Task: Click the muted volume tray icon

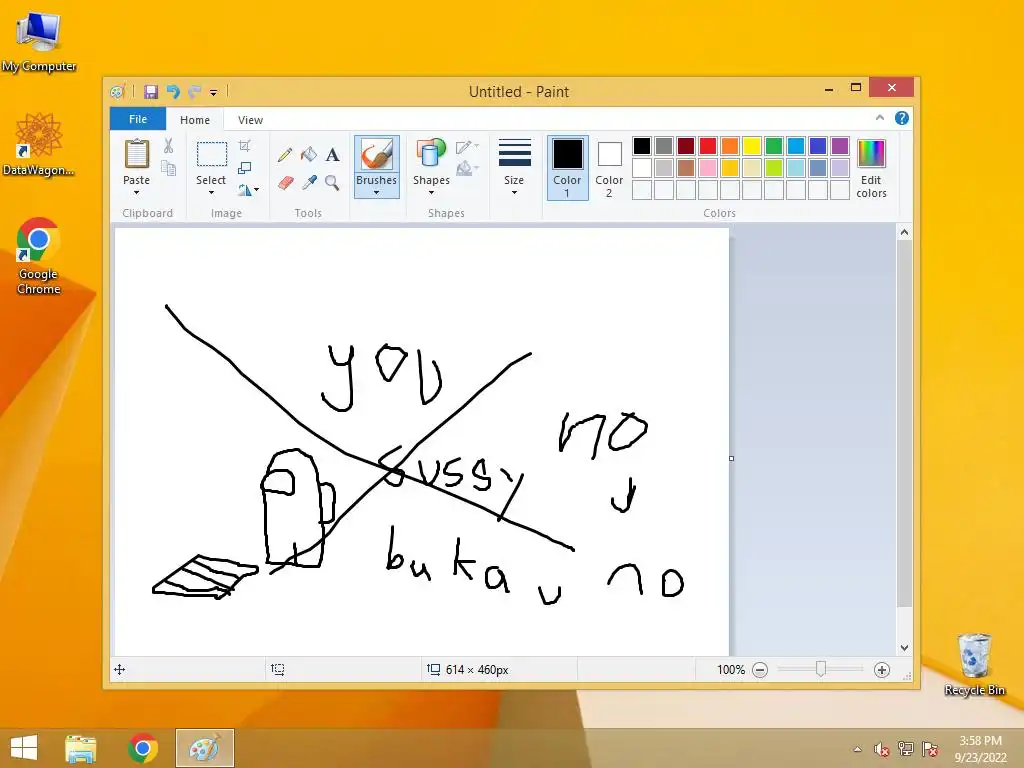Action: [881, 749]
